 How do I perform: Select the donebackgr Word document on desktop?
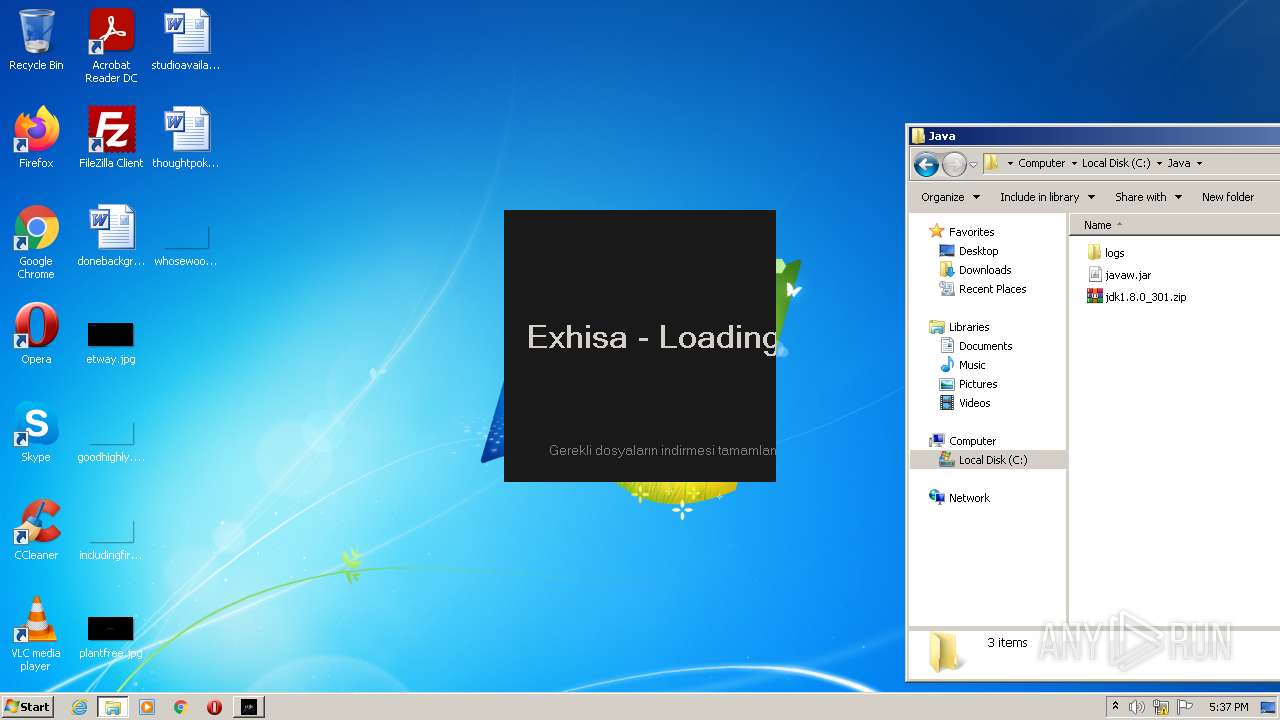(x=111, y=236)
